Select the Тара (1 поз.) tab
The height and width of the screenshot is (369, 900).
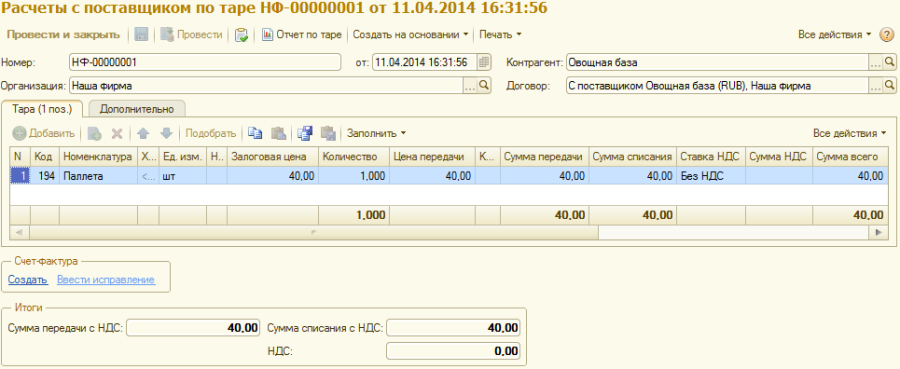click(42, 108)
